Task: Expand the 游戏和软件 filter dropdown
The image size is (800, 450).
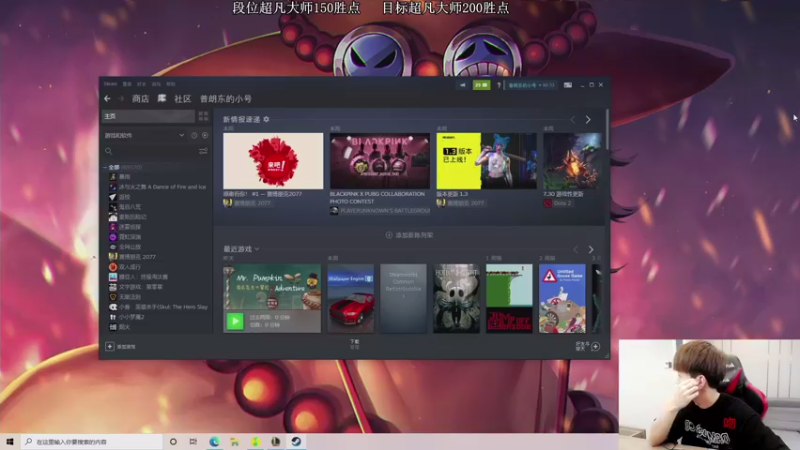Action: [145, 135]
